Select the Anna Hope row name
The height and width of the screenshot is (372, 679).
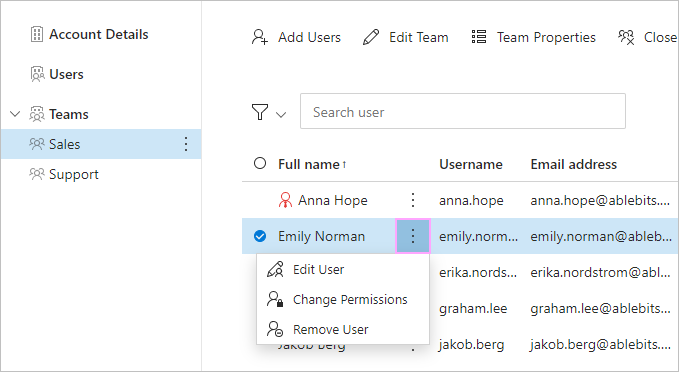click(333, 201)
